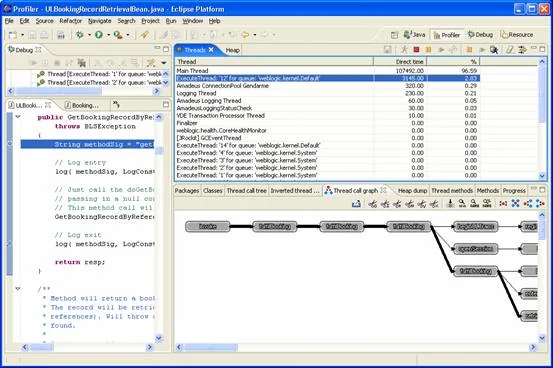Close the Threads tab
This screenshot has height=368, width=553.
[x=211, y=50]
